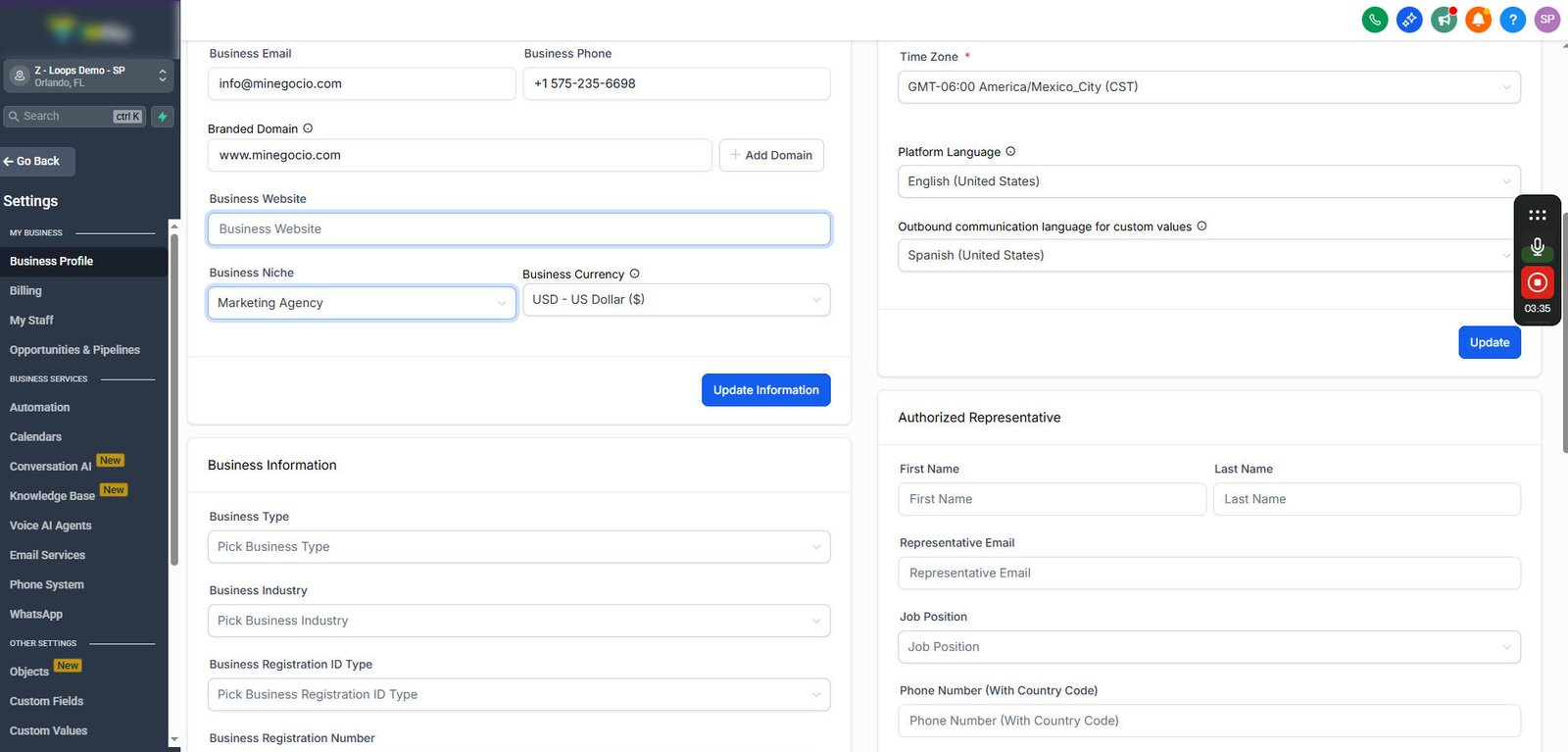The image size is (1568, 752).
Task: Click the Update Information button
Action: [x=766, y=390]
